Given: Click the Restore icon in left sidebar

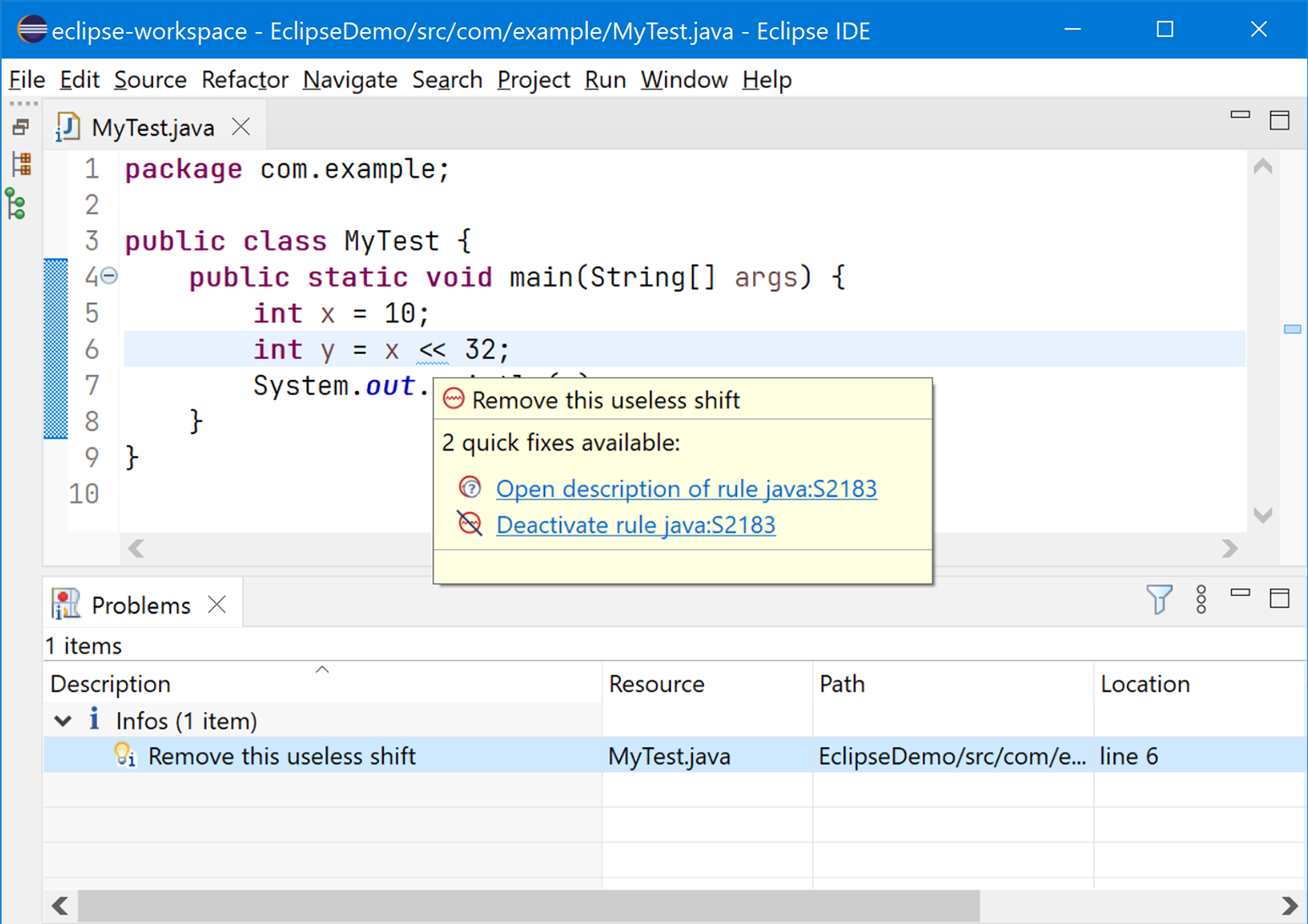Looking at the screenshot, I should tap(21, 127).
